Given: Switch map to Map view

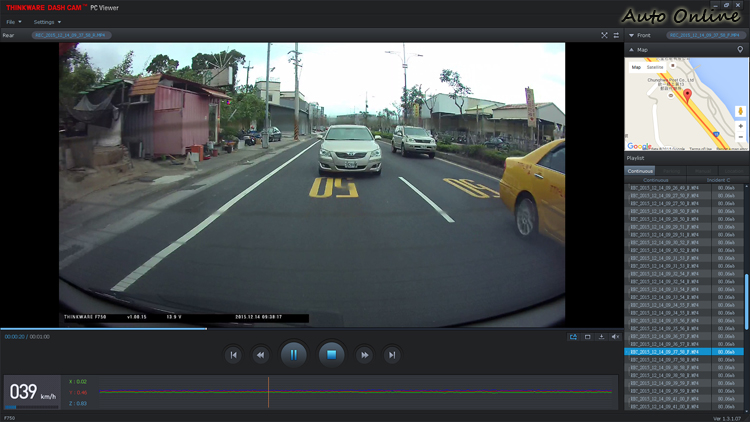Looking at the screenshot, I should (x=636, y=67).
